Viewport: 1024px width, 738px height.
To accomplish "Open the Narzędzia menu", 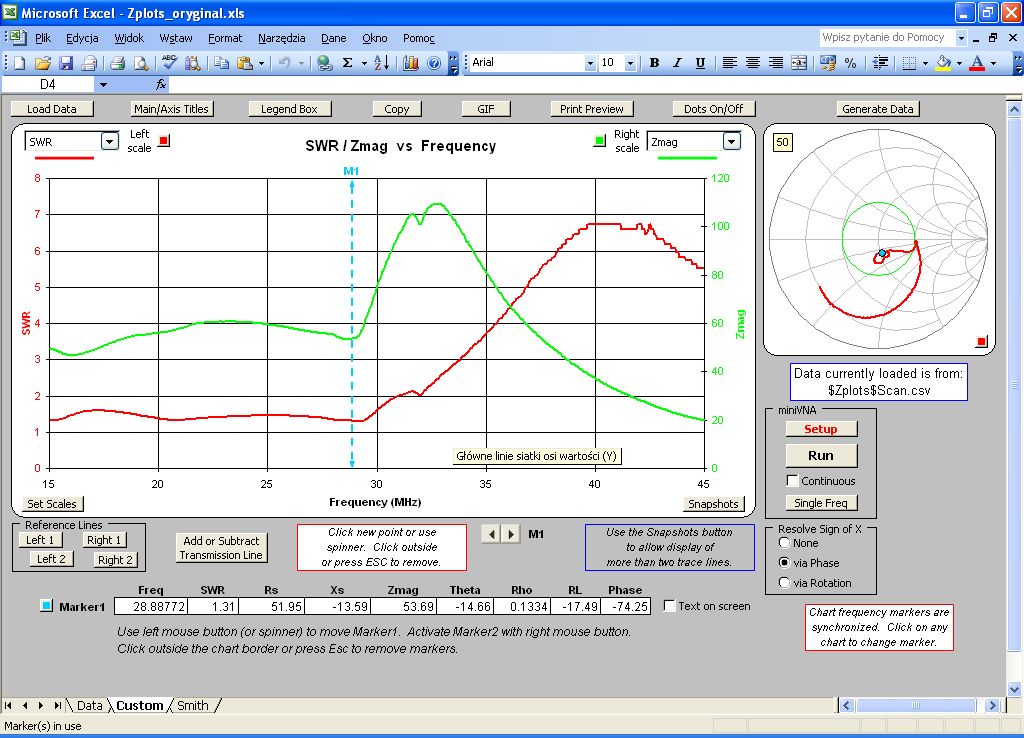I will (x=281, y=38).
